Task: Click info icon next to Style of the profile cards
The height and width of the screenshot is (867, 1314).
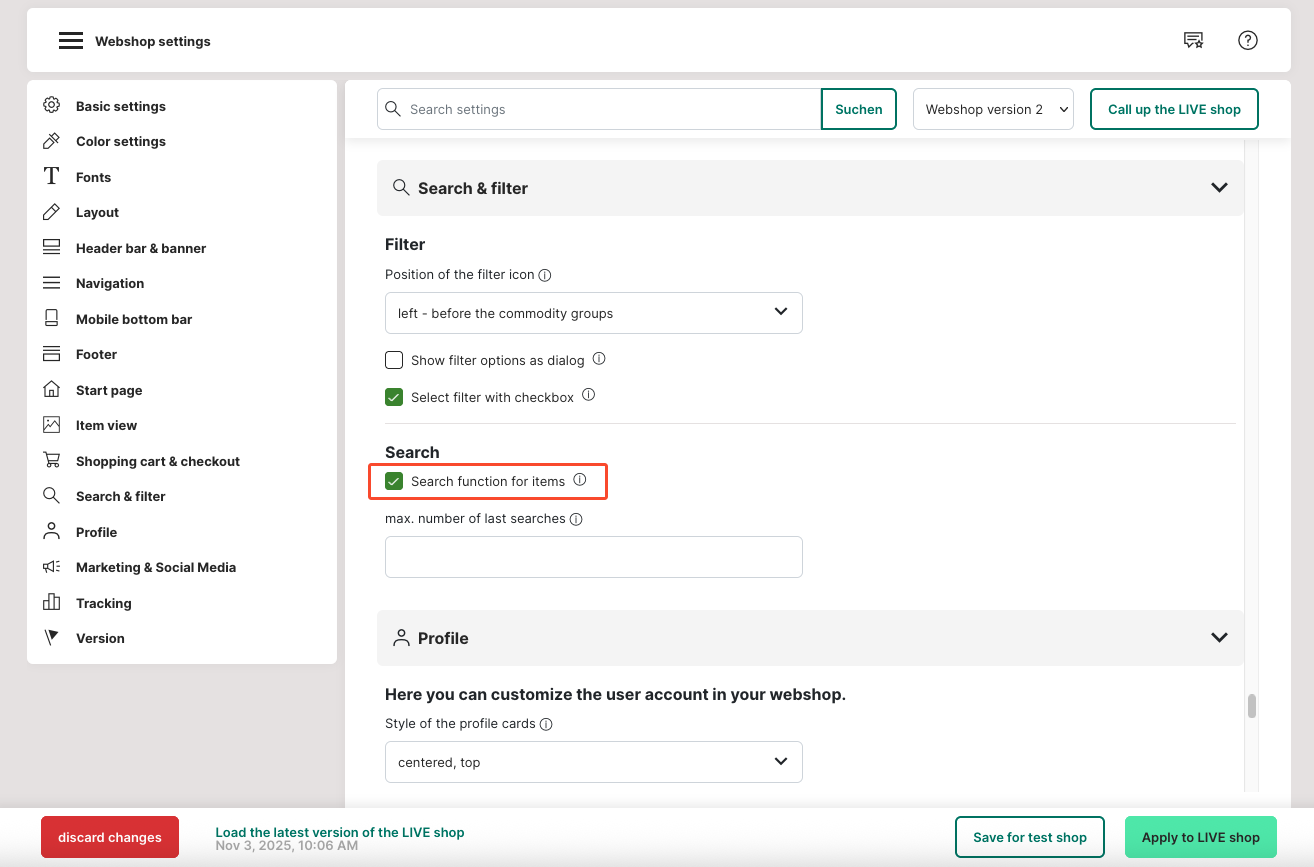Action: click(x=546, y=724)
